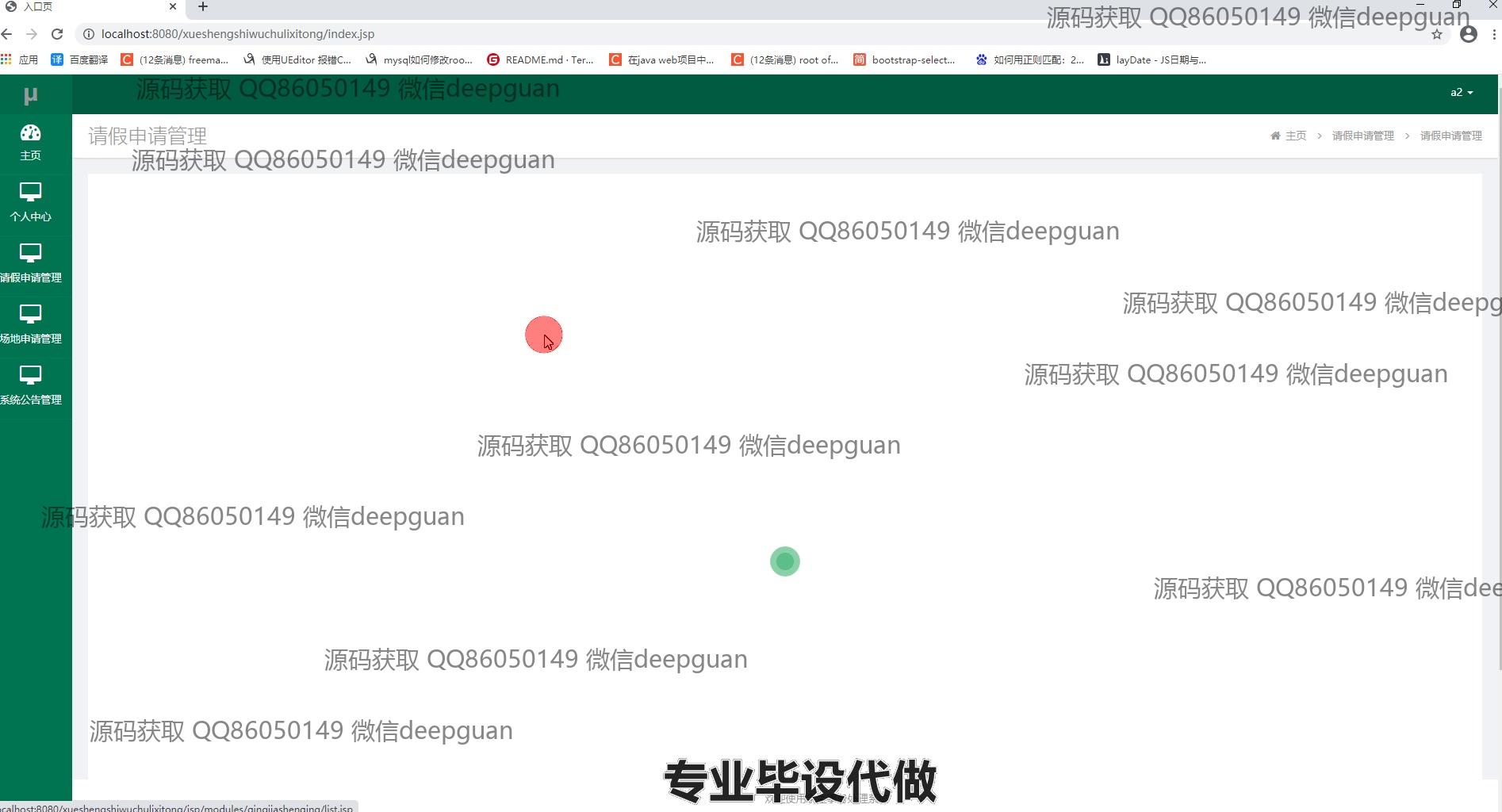The width and height of the screenshot is (1502, 812).
Task: Open the bootstrap-select bookmark
Action: pyautogui.click(x=904, y=59)
